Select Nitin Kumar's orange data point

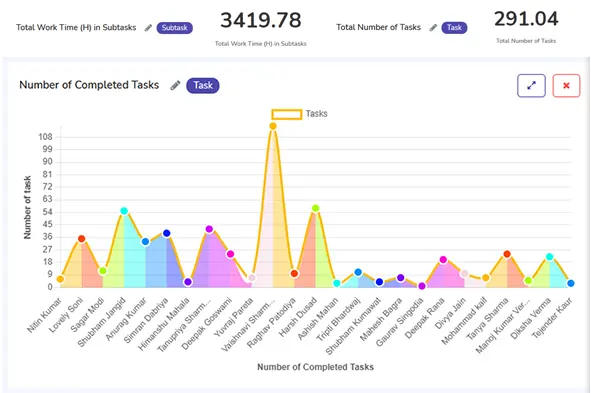click(60, 279)
